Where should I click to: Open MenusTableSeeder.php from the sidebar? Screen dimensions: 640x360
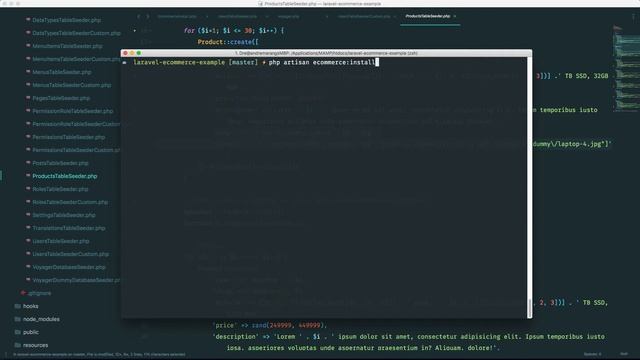[62, 72]
